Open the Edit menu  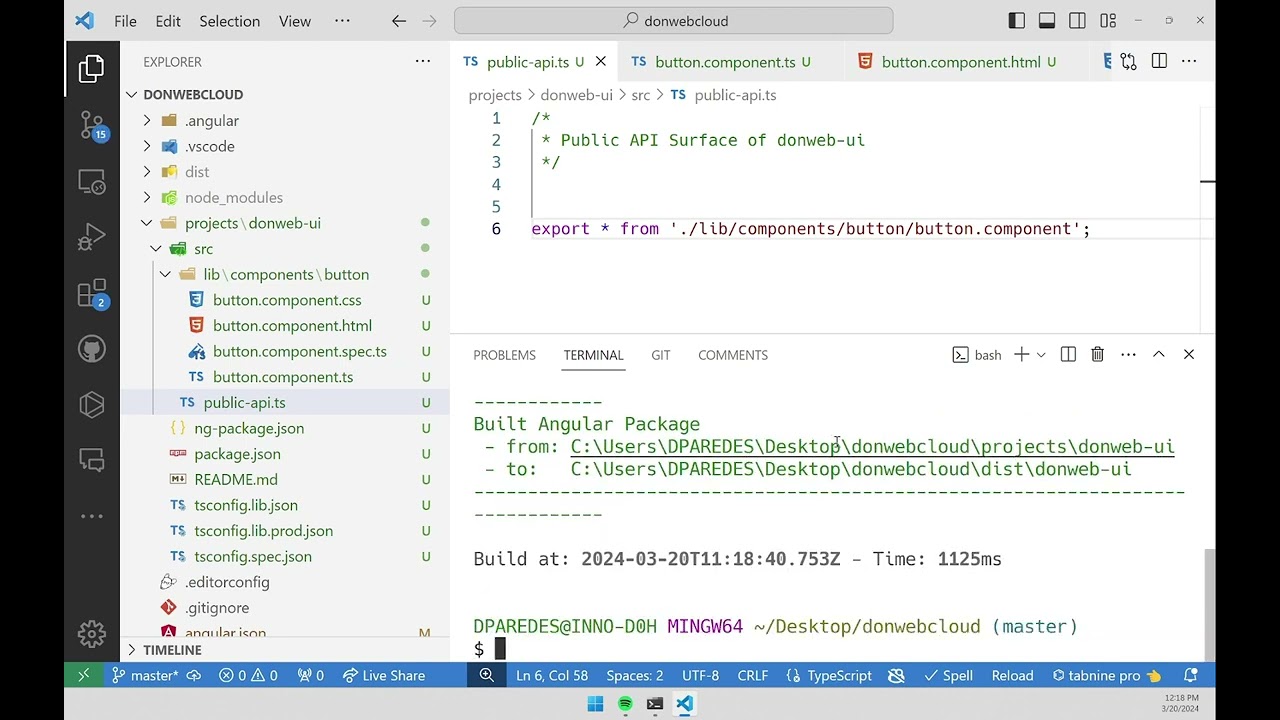pyautogui.click(x=168, y=21)
